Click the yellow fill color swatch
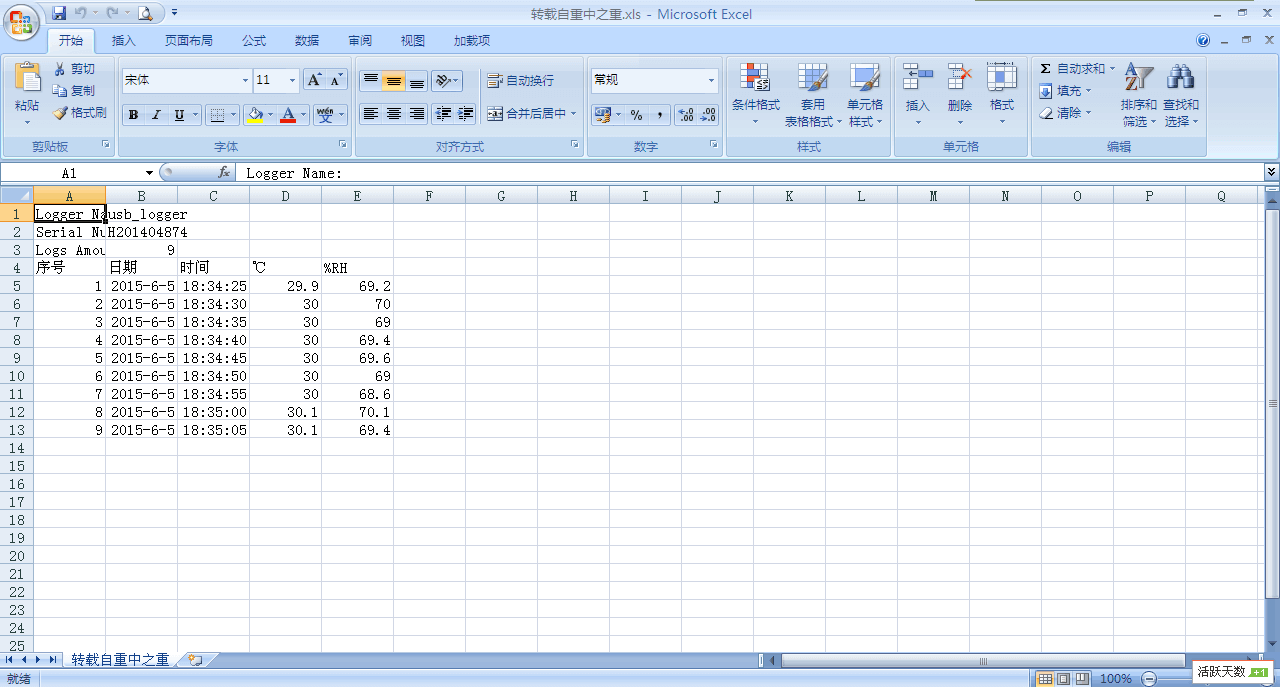 tap(256, 115)
